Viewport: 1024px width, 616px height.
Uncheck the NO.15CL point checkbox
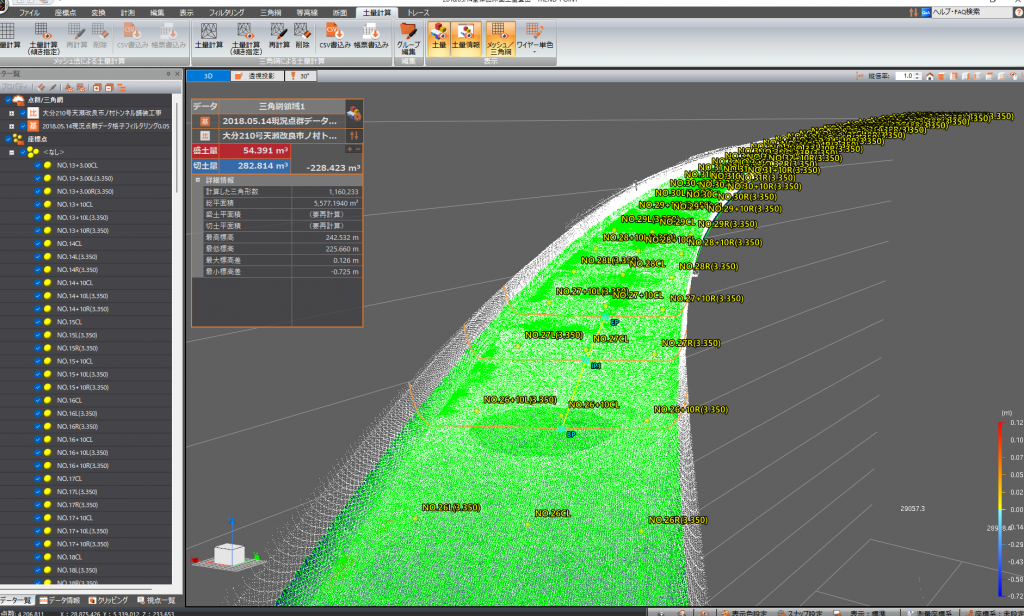pyautogui.click(x=37, y=322)
